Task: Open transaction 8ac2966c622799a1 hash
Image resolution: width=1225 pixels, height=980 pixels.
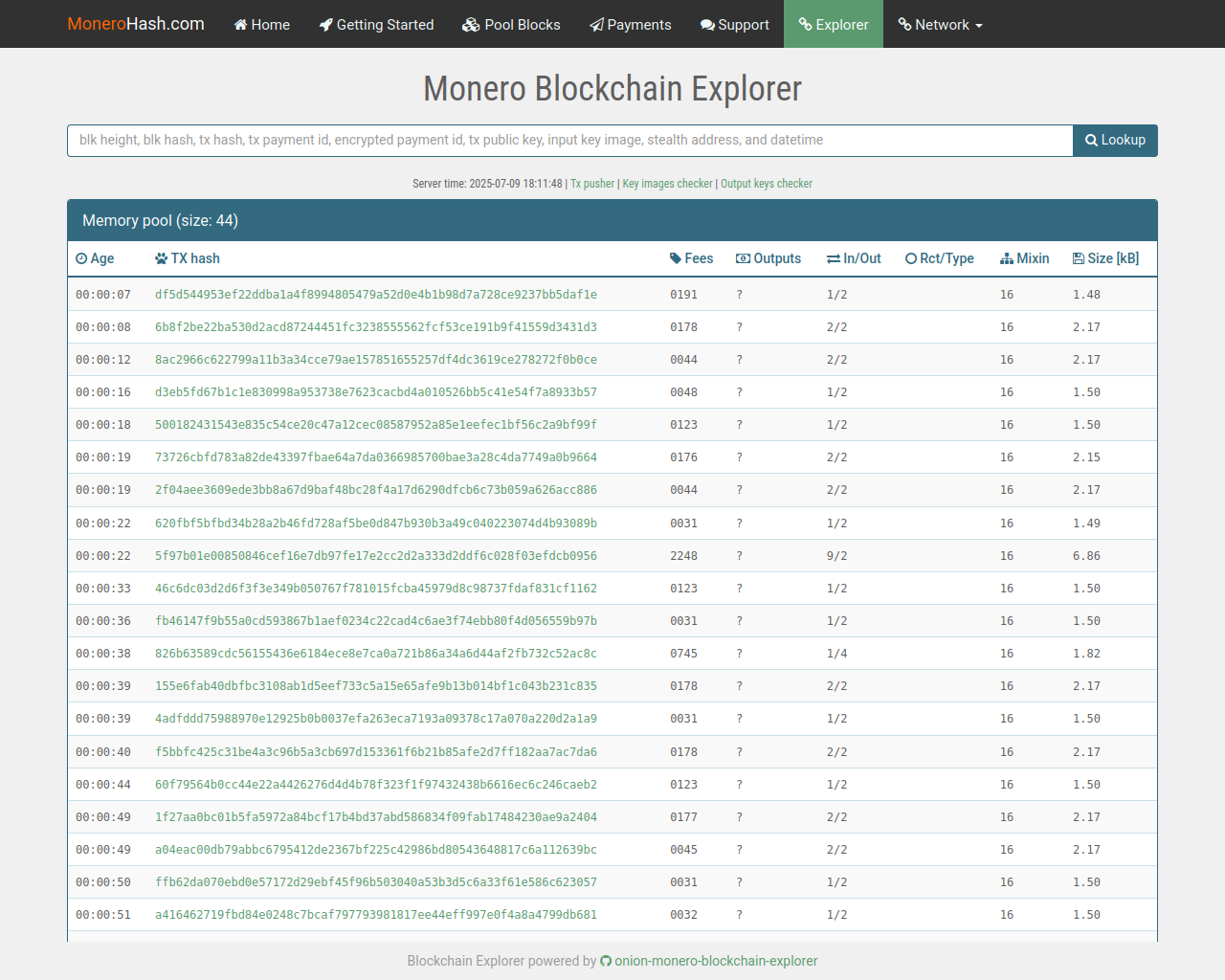Action: coord(376,360)
